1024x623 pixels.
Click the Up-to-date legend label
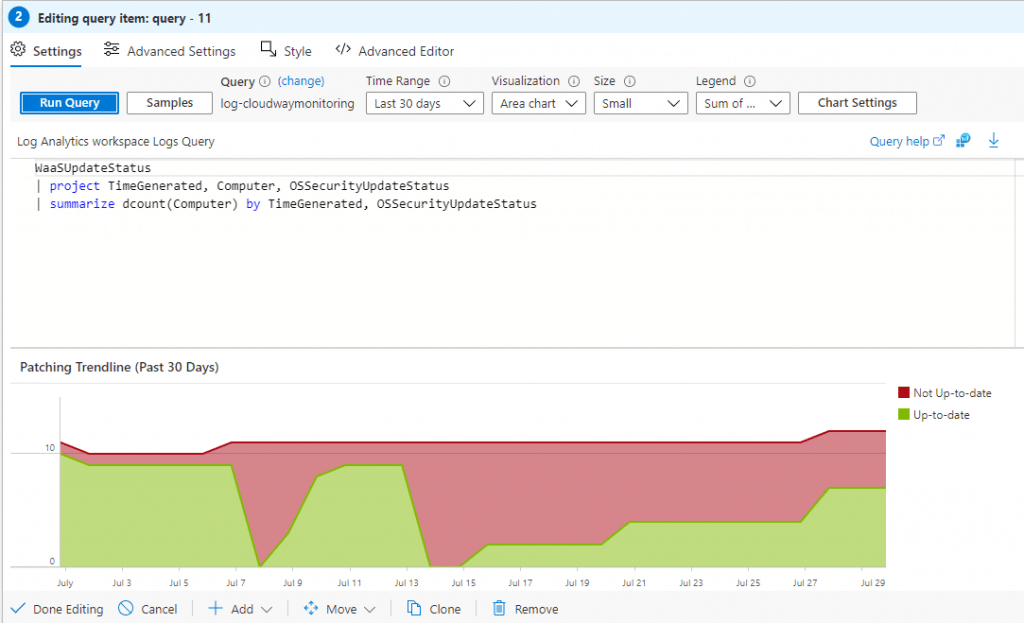(x=941, y=415)
